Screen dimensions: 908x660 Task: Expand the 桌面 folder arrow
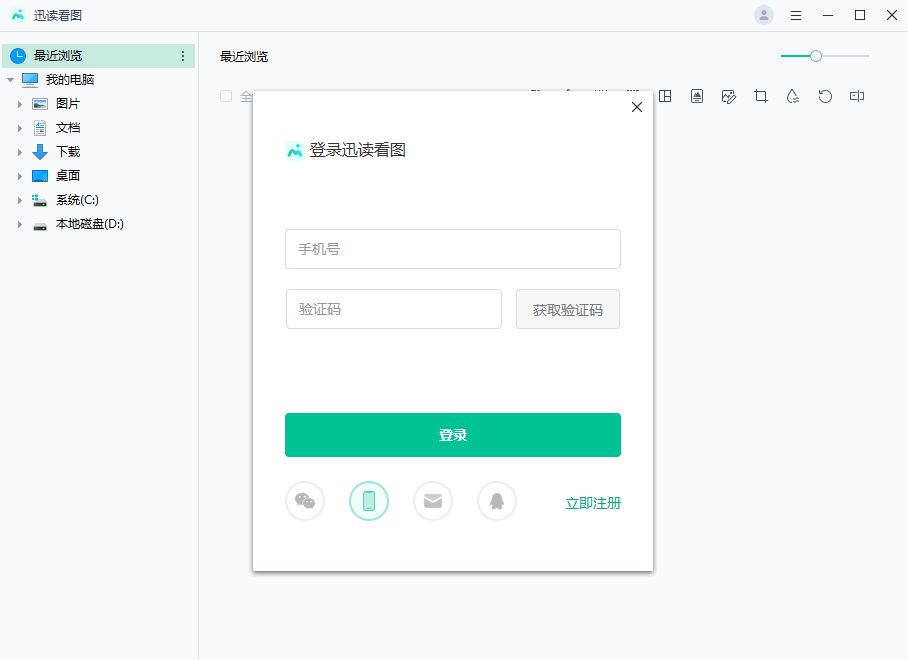pyautogui.click(x=20, y=176)
